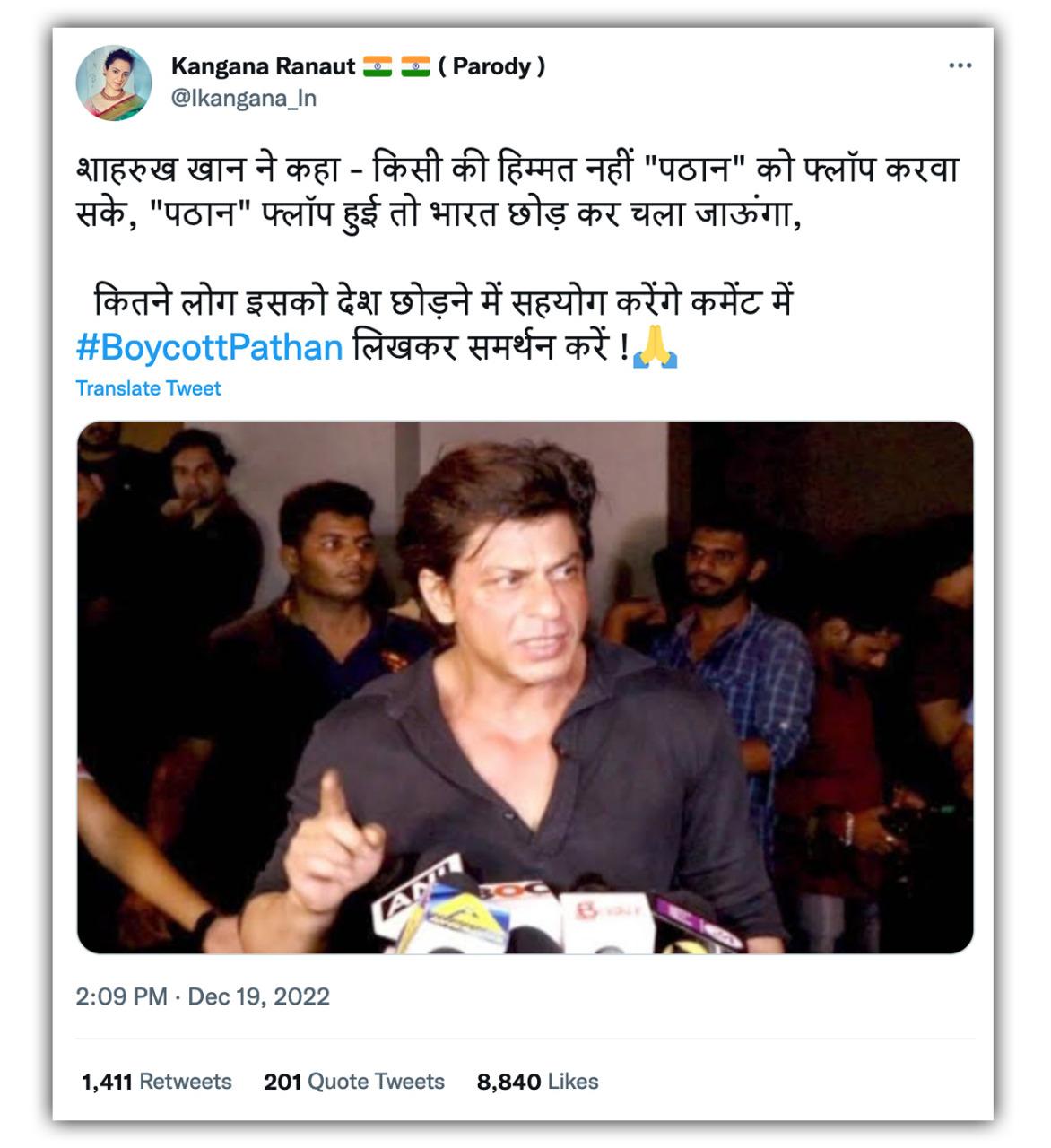Screen dimensions: 1051x1148
Task: Open the Kangana Ranaut display name
Action: [263, 66]
